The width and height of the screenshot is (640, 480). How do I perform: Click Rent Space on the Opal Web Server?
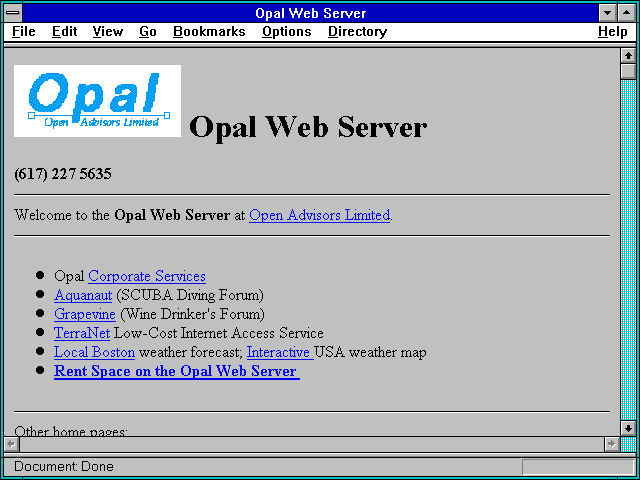click(177, 371)
